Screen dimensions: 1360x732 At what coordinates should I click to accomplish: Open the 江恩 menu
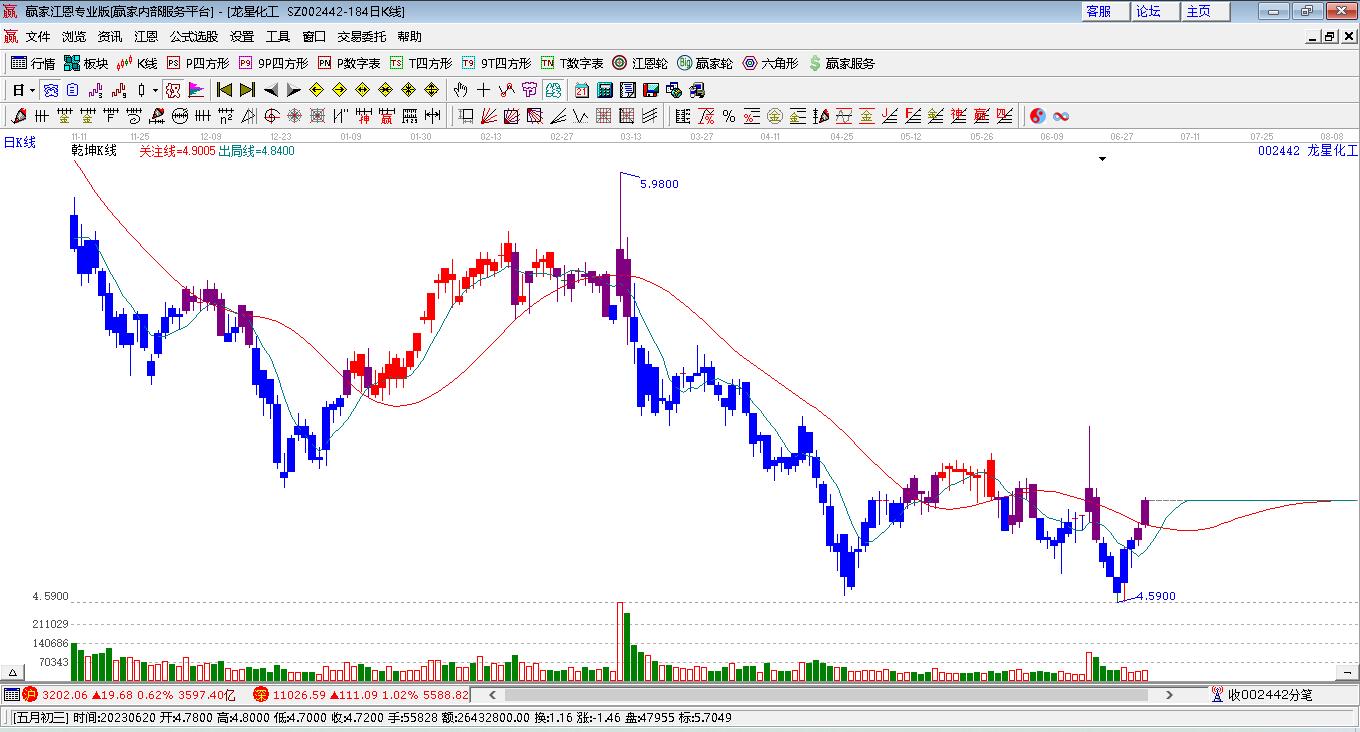pos(146,37)
